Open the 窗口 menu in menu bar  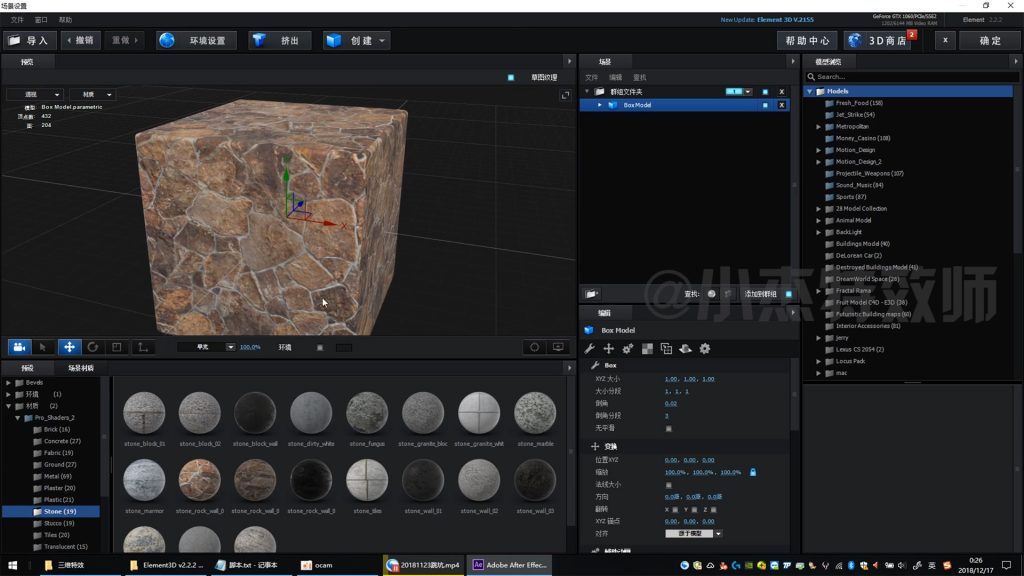[x=40, y=20]
